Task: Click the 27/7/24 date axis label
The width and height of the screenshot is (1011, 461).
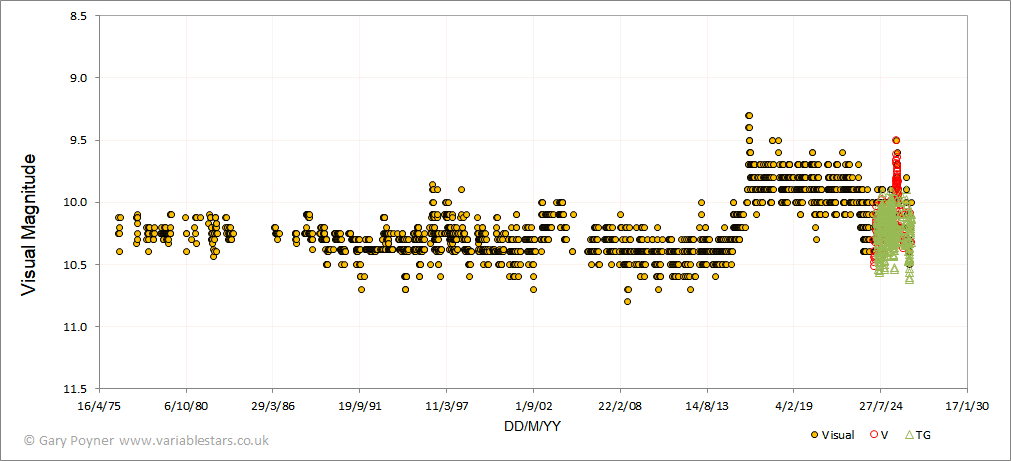Action: coord(881,407)
